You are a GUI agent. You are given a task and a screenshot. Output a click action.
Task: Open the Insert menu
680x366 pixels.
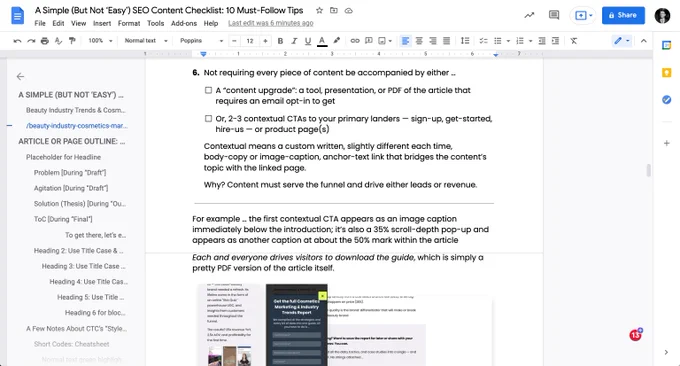102,23
